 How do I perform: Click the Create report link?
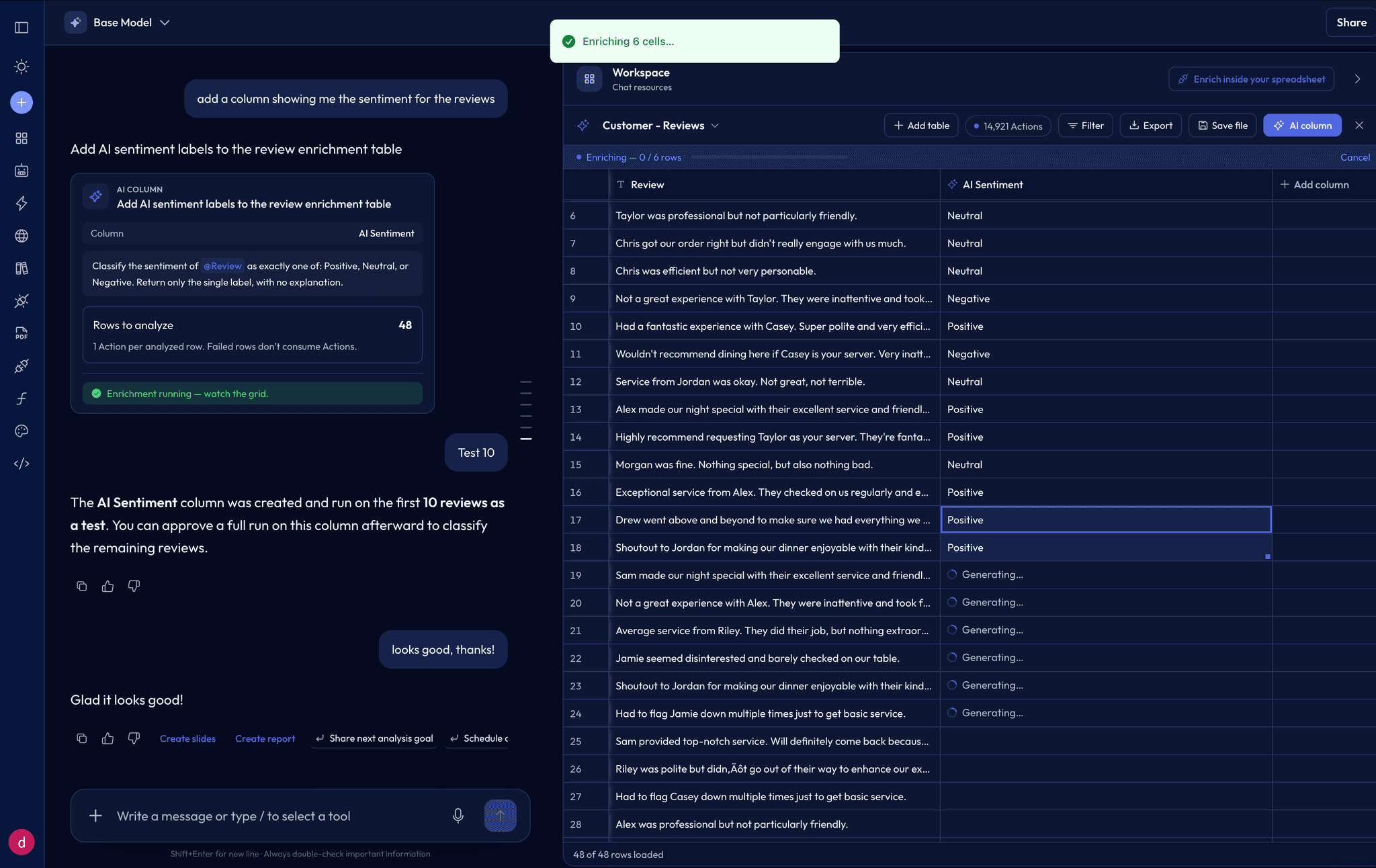tap(265, 738)
